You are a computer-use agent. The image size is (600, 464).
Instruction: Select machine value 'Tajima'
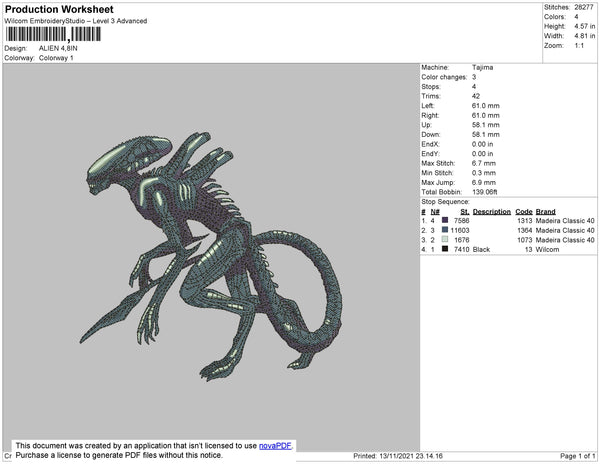[x=483, y=67]
